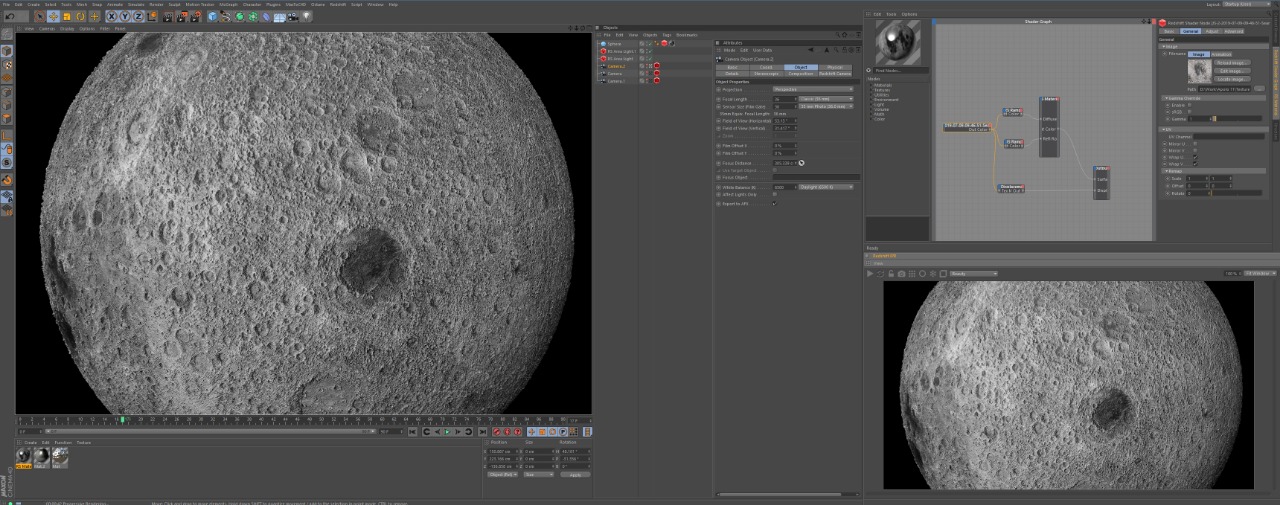Click the Apply button in coordinates panel

click(574, 474)
